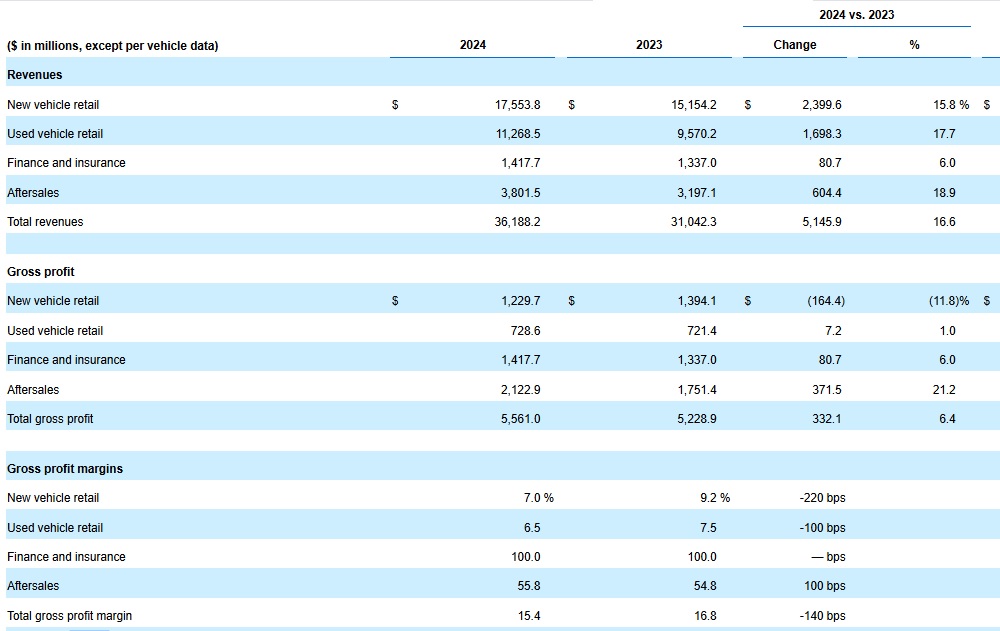1000x631 pixels.
Task: Select total revenues value 36,188.2
Action: click(x=517, y=222)
